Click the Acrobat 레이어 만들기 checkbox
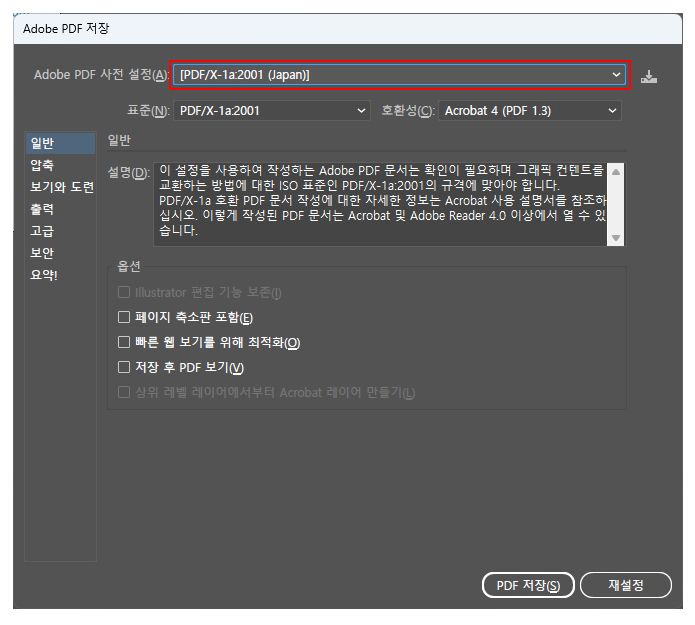 tap(125, 392)
